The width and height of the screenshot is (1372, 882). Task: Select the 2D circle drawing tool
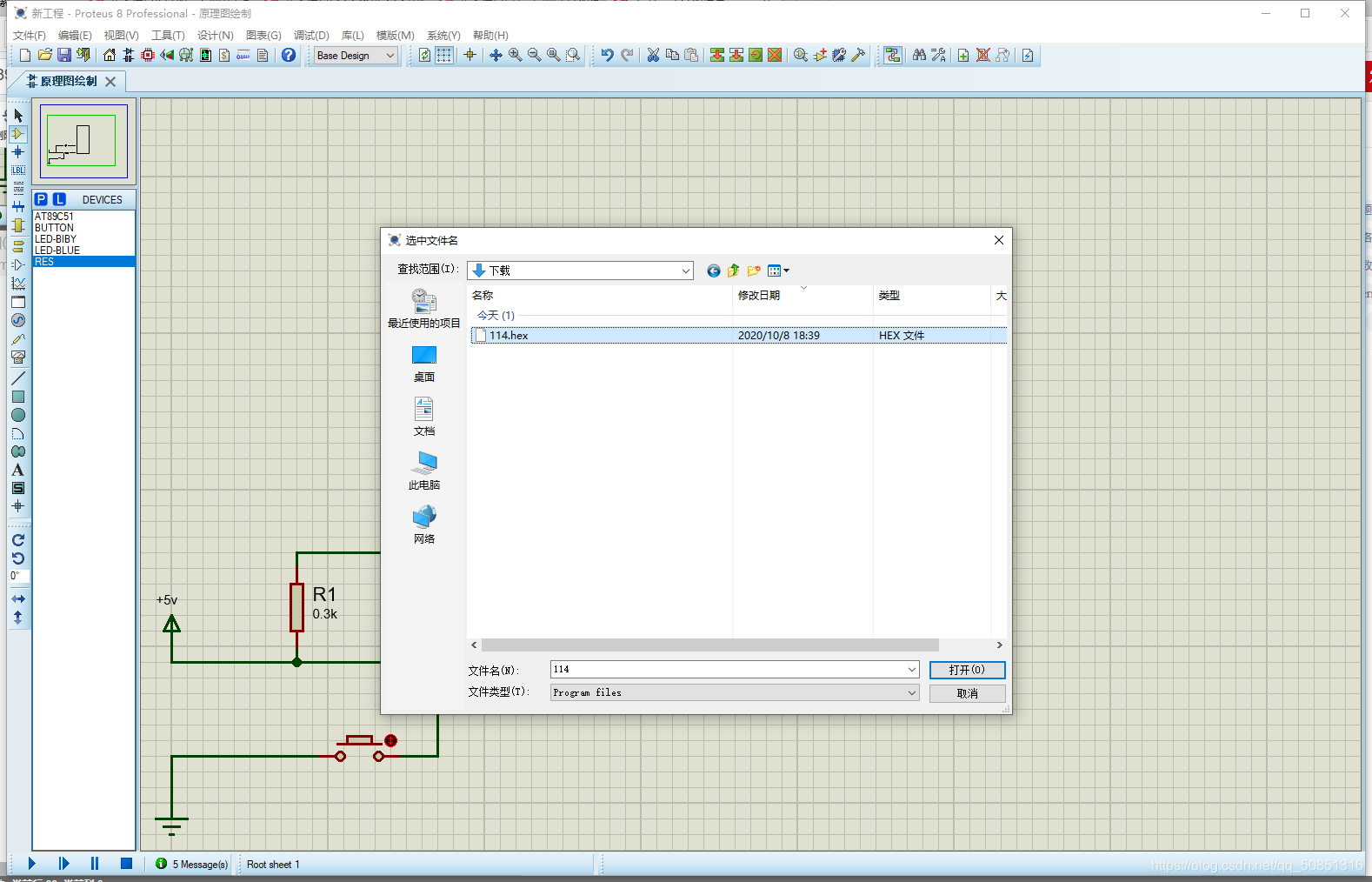[18, 415]
